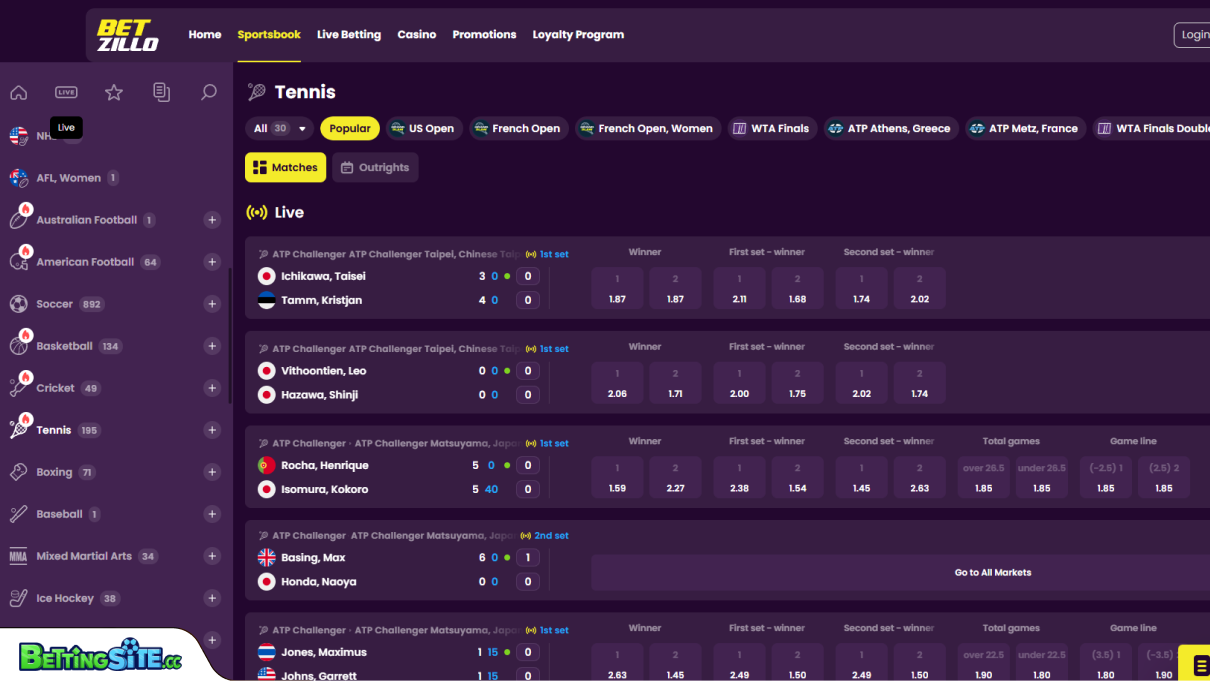1210x681 pixels.
Task: Click the Login button
Action: pyautogui.click(x=1194, y=34)
